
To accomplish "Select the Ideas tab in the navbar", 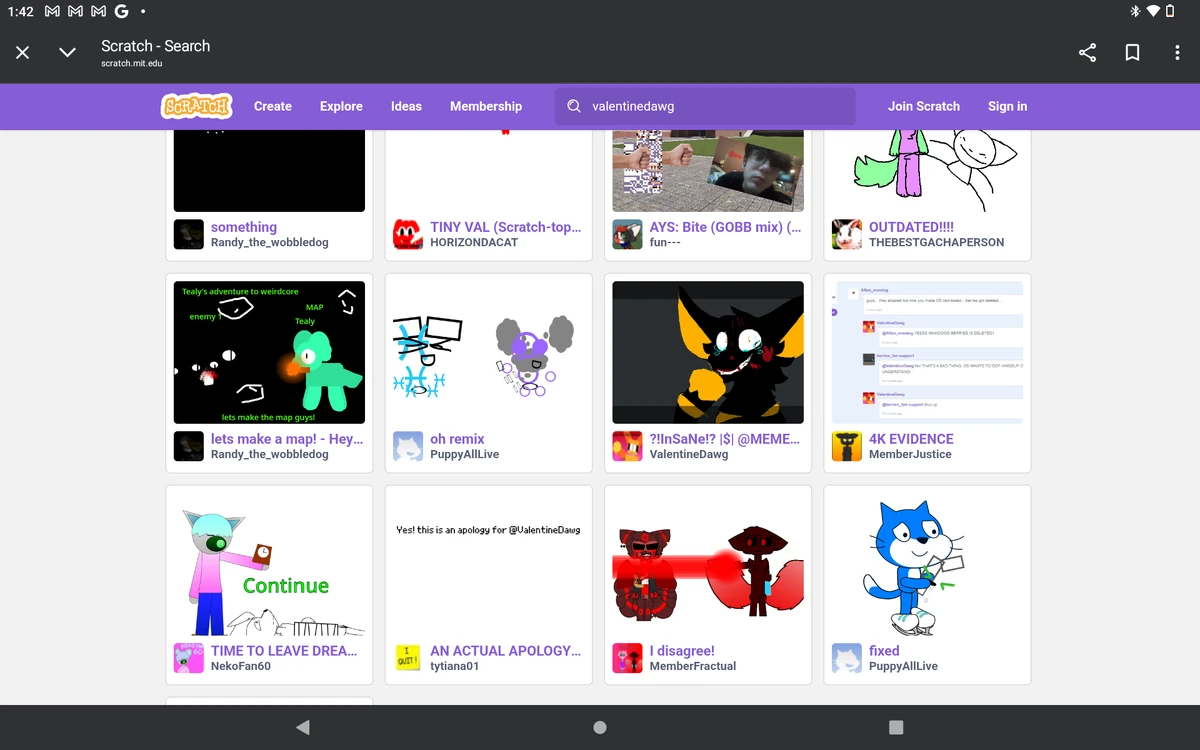I will pyautogui.click(x=406, y=106).
